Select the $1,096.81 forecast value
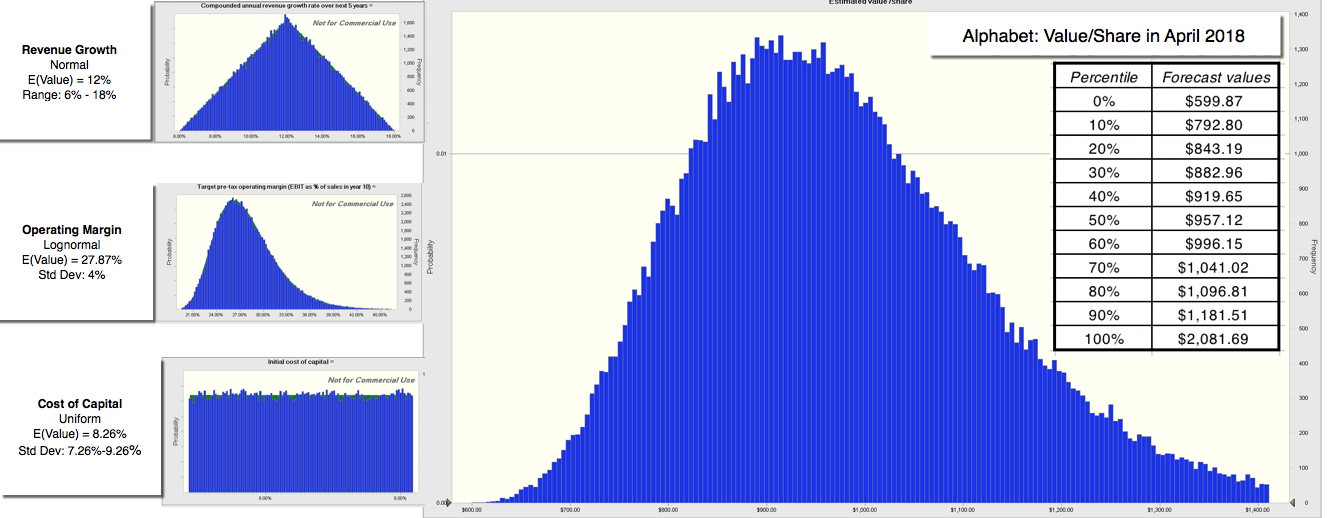 click(x=1214, y=291)
